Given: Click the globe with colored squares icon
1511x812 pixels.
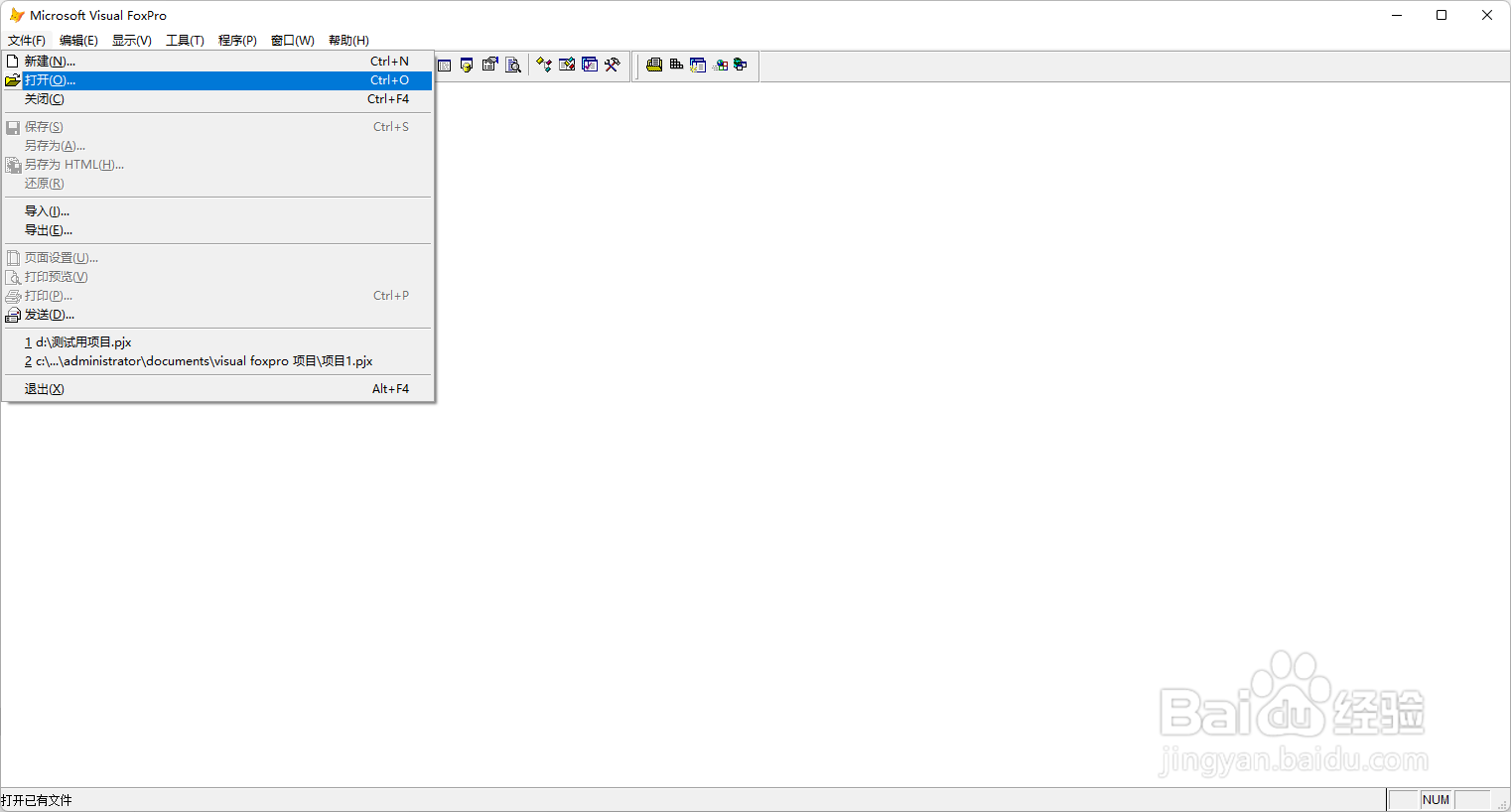Looking at the screenshot, I should 721,66.
